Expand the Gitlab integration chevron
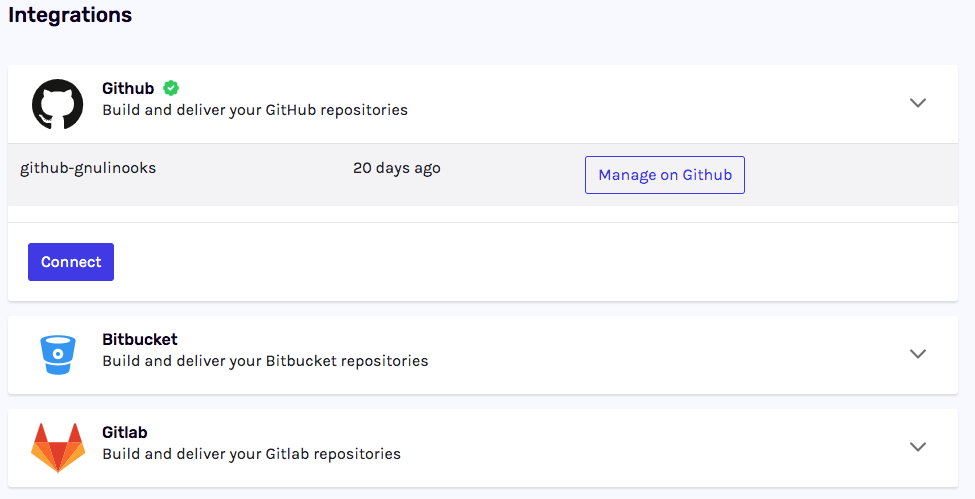Screen dimensions: 975x499 918,447
